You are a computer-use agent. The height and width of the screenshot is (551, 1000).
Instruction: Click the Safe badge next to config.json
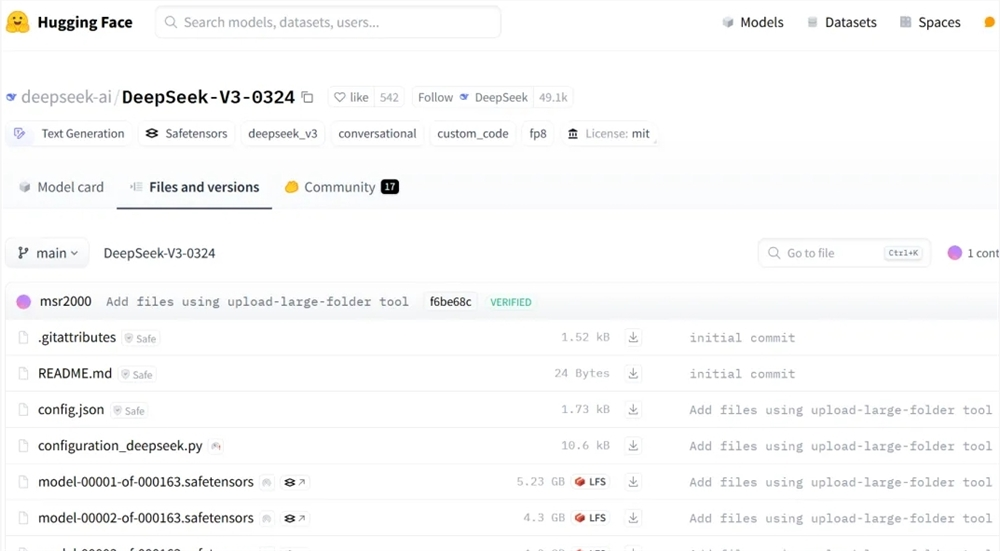[x=129, y=411]
